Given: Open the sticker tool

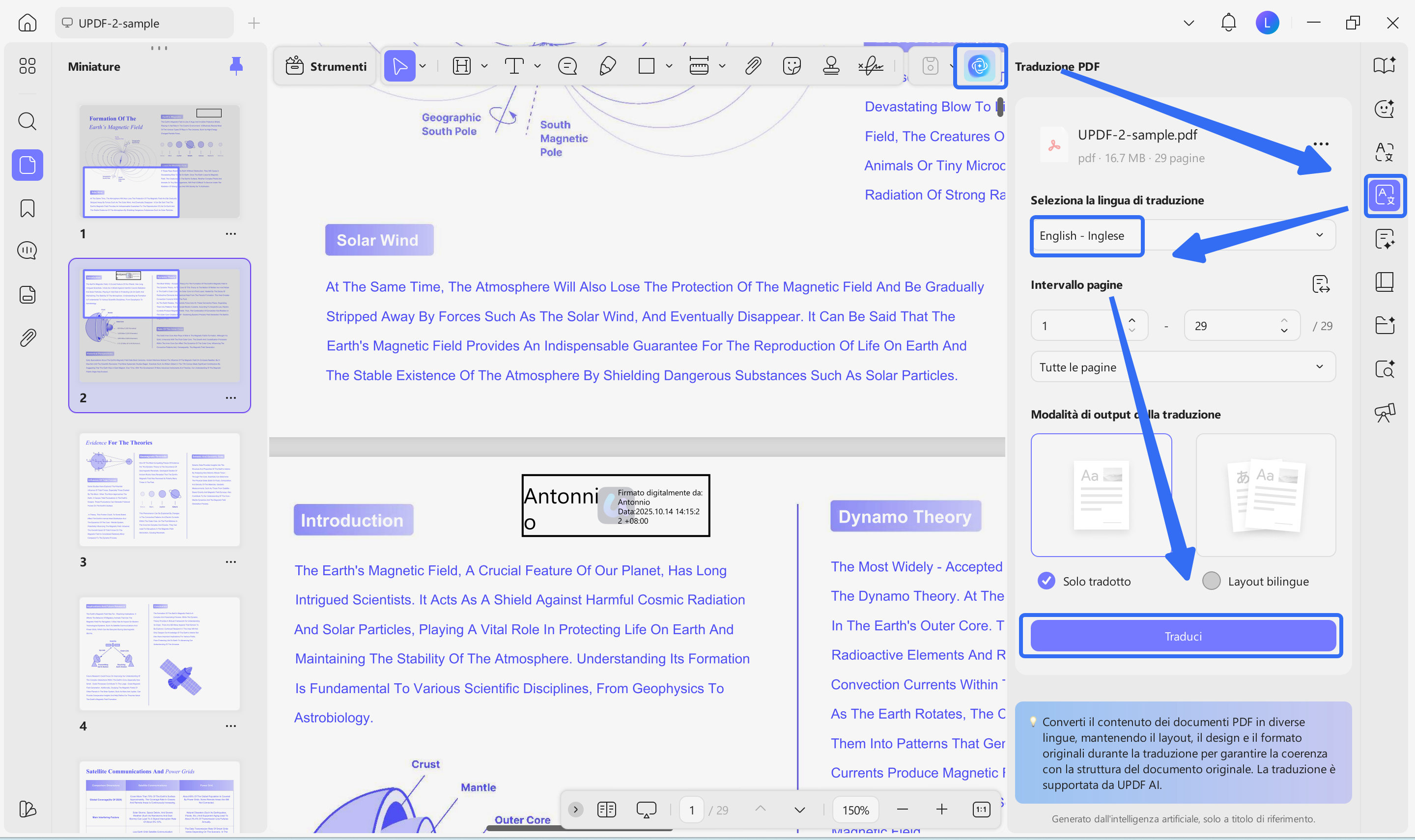Looking at the screenshot, I should (x=792, y=66).
